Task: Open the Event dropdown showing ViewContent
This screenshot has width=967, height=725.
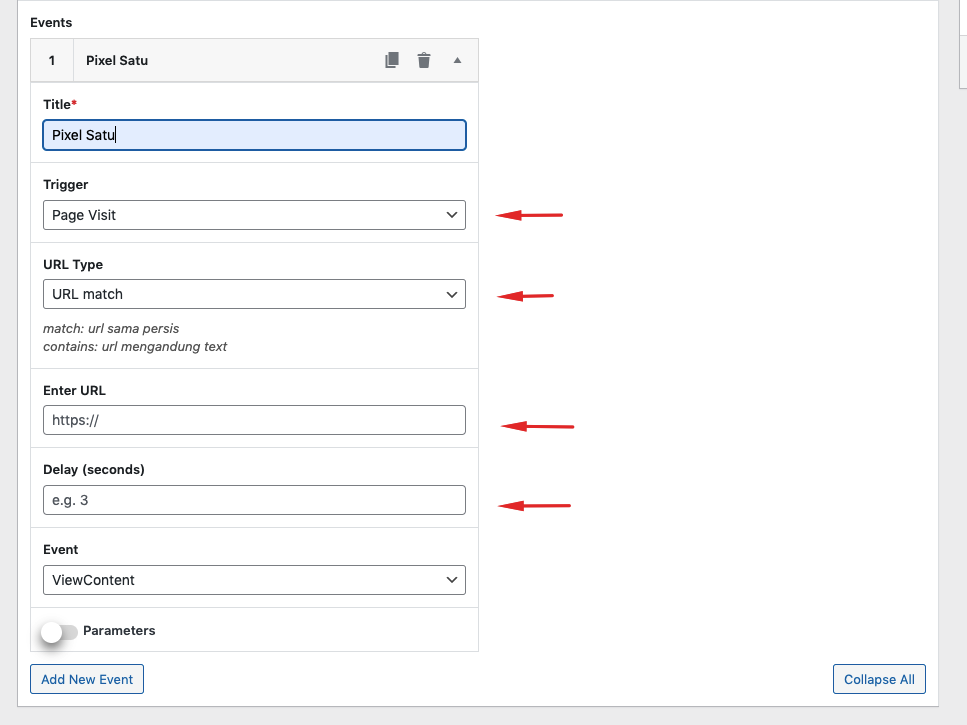Action: 254,580
